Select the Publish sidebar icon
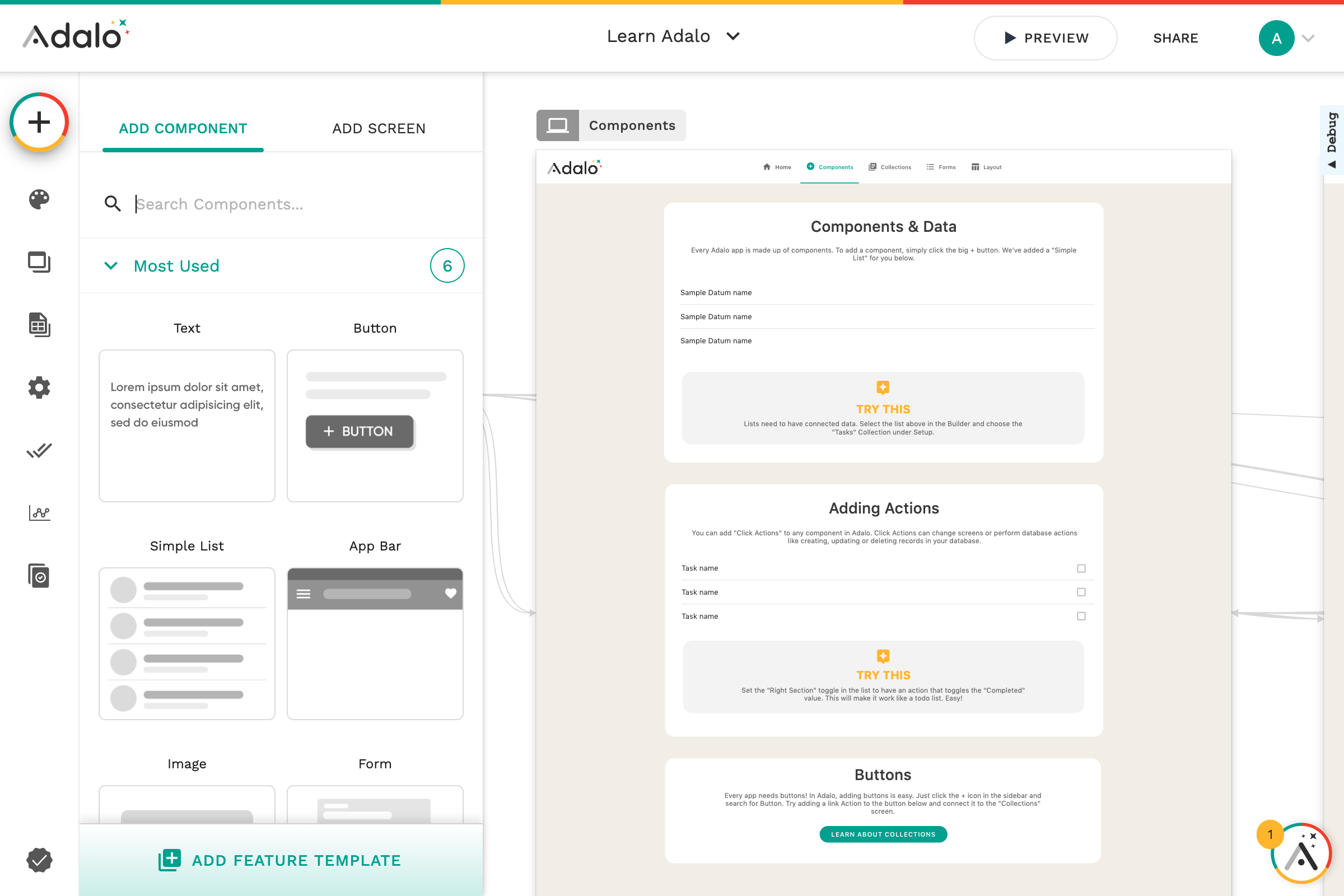Screen dimensions: 1344x896 39,576
